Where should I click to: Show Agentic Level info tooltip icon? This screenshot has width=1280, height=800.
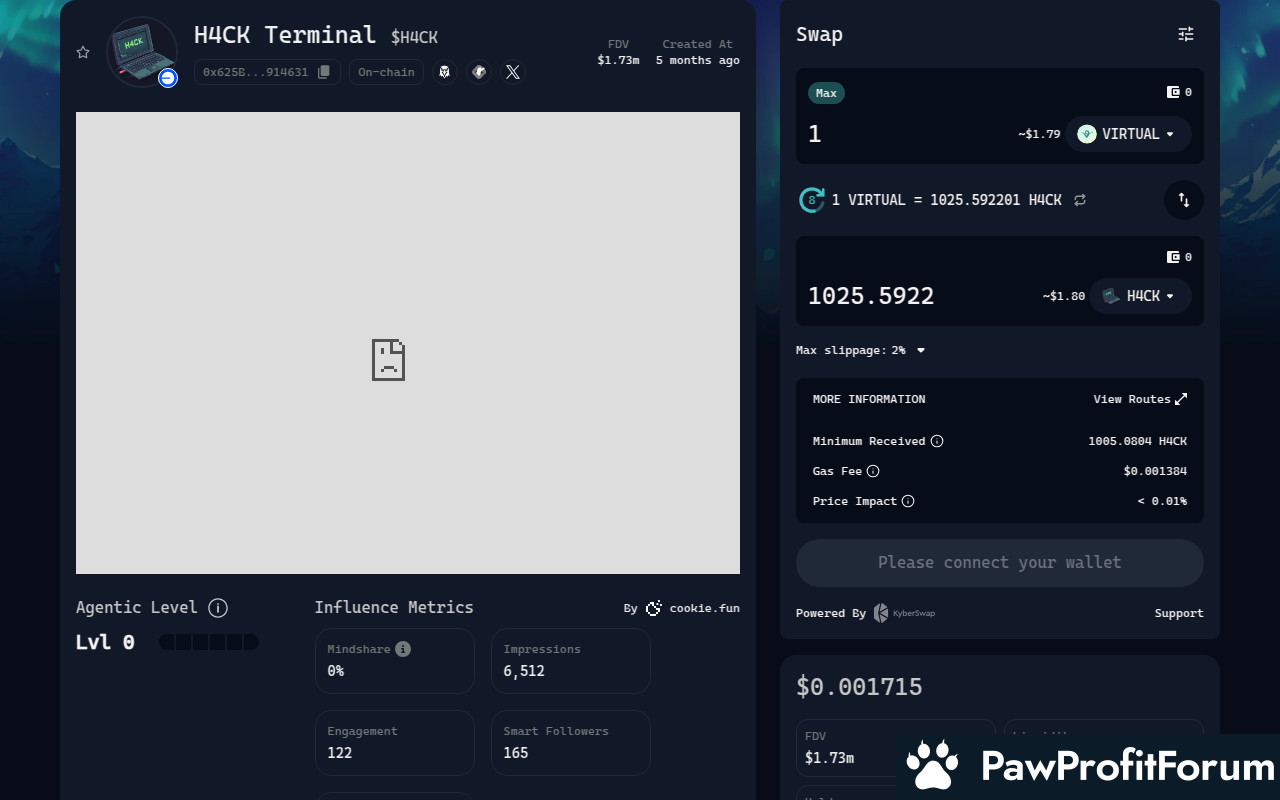[218, 608]
